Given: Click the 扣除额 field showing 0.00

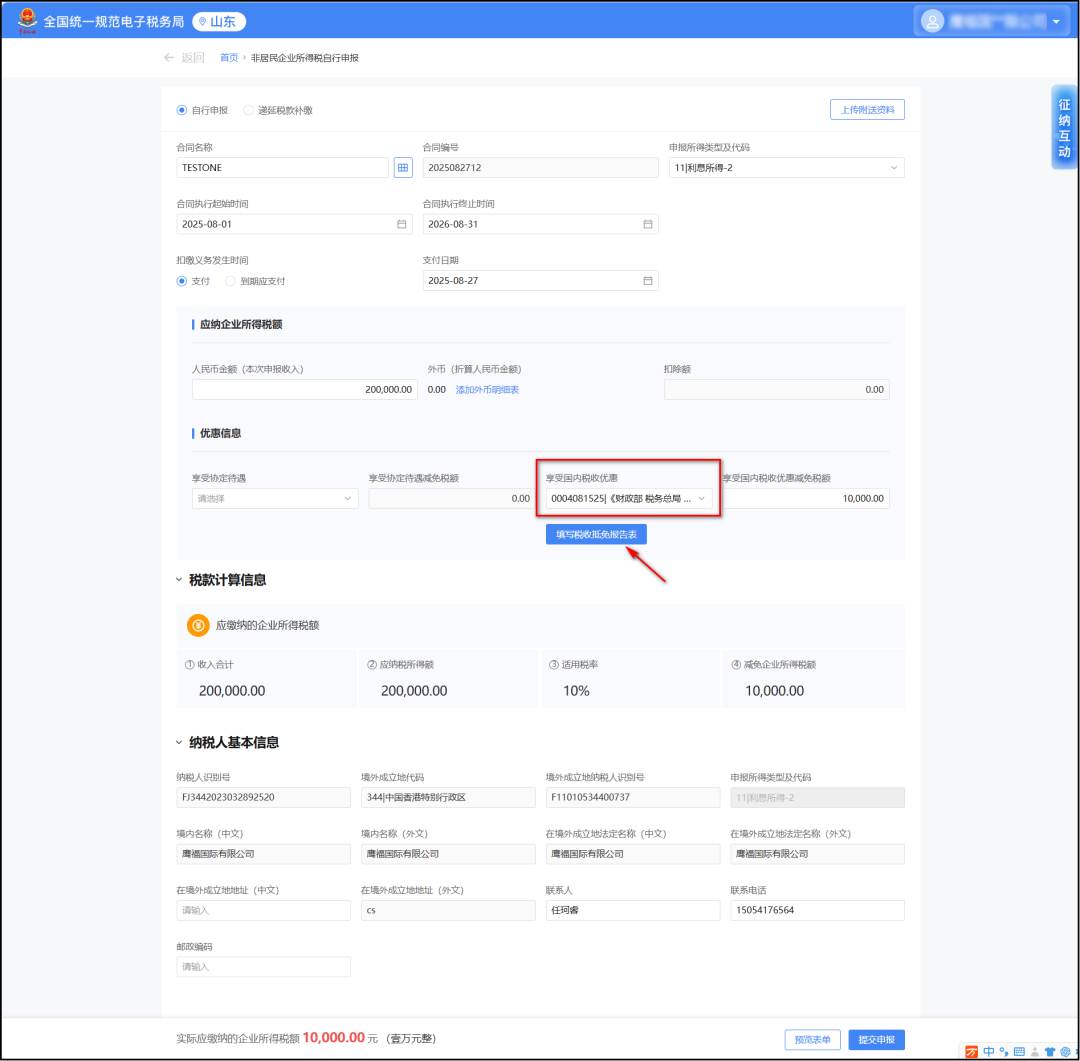Looking at the screenshot, I should coord(776,389).
